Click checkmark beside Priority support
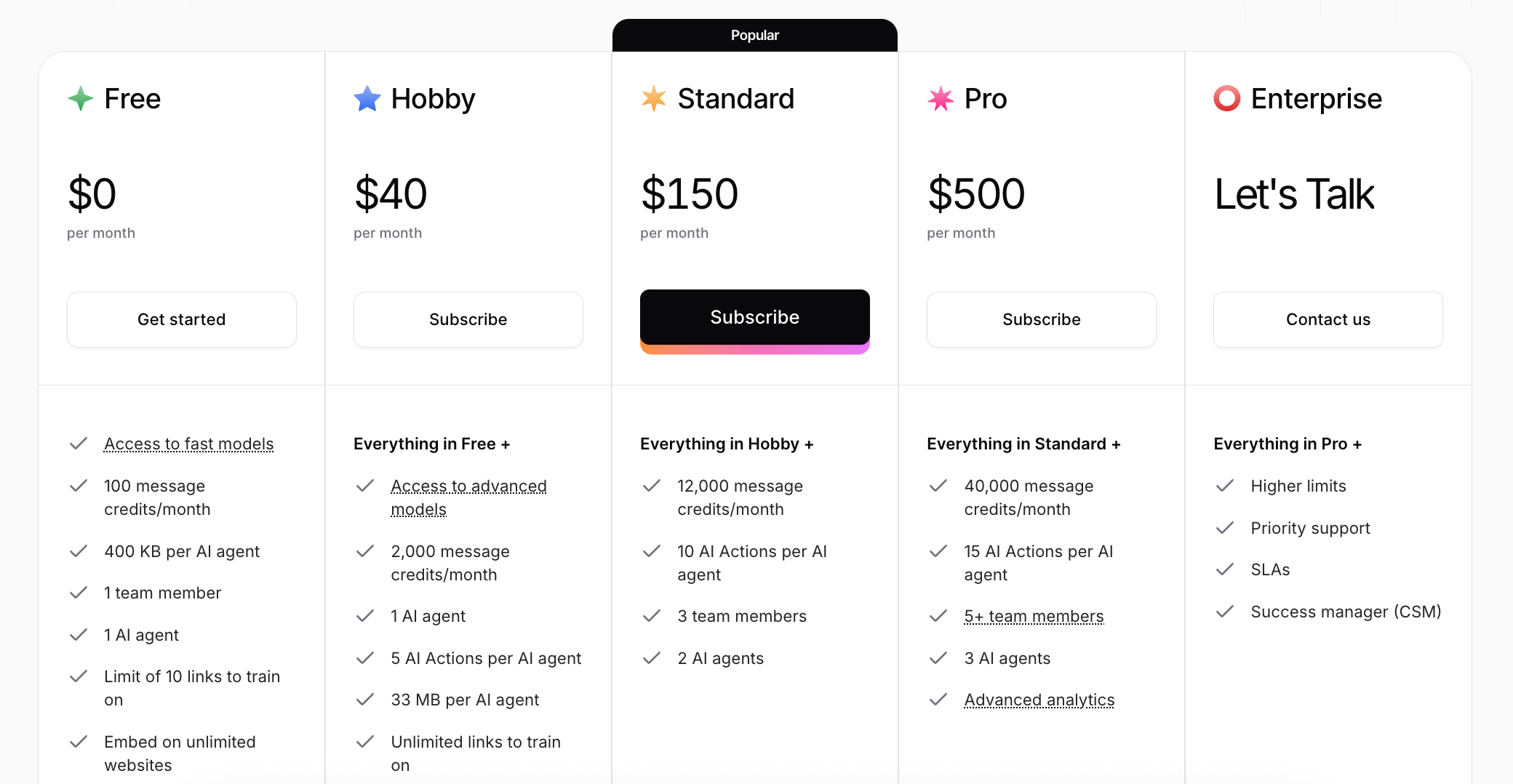1513x784 pixels. coord(1225,527)
